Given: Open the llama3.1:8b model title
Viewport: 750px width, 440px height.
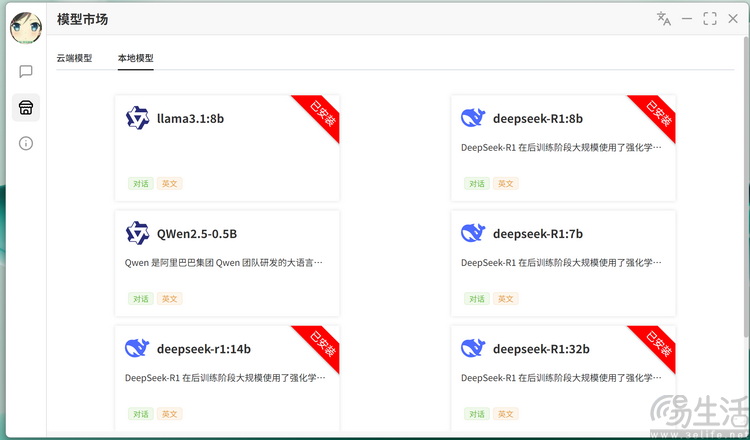Looking at the screenshot, I should click(x=190, y=119).
